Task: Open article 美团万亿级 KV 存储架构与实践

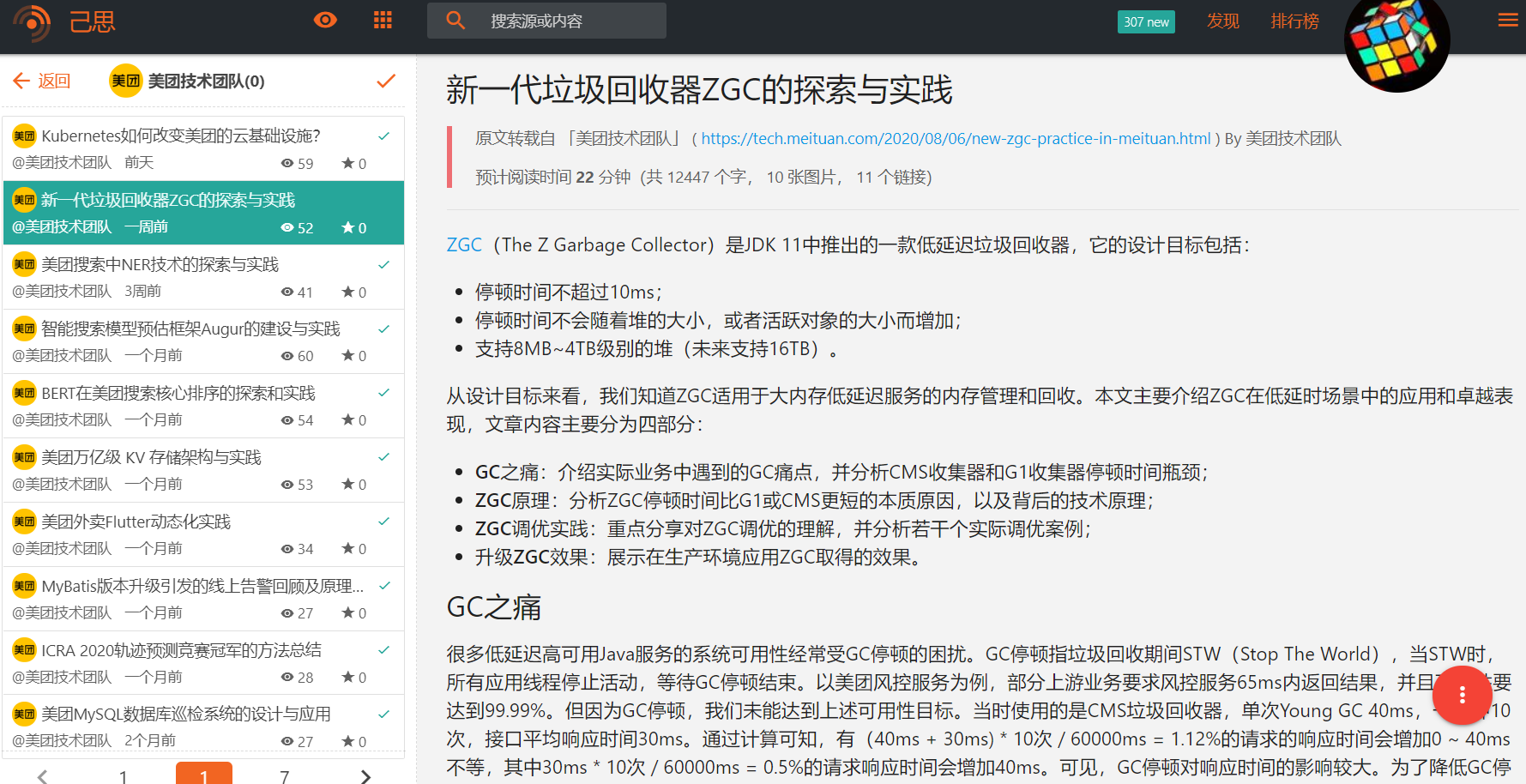Action: click(151, 457)
